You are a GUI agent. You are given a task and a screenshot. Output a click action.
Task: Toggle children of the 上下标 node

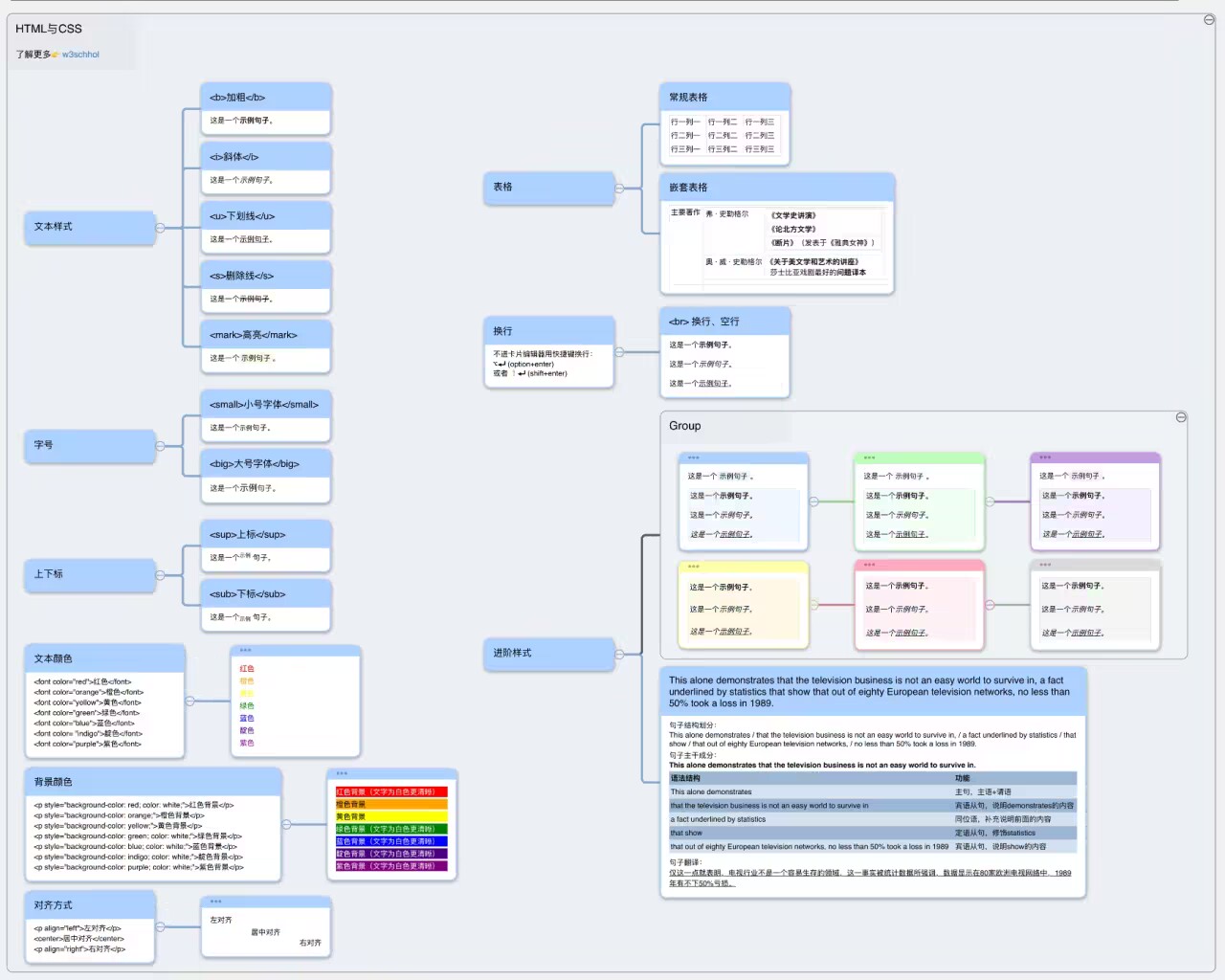(160, 575)
